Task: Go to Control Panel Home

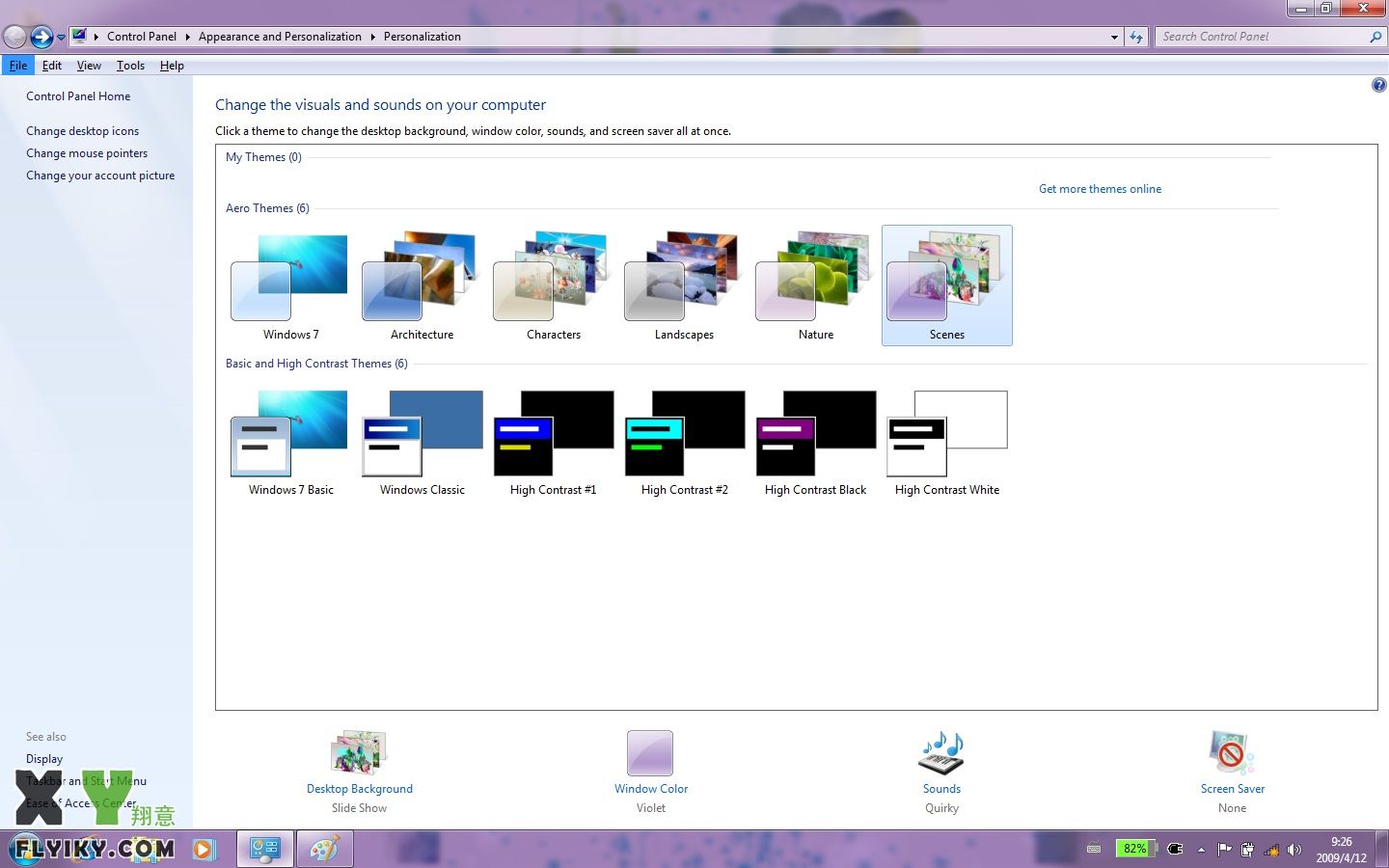Action: pos(78,96)
